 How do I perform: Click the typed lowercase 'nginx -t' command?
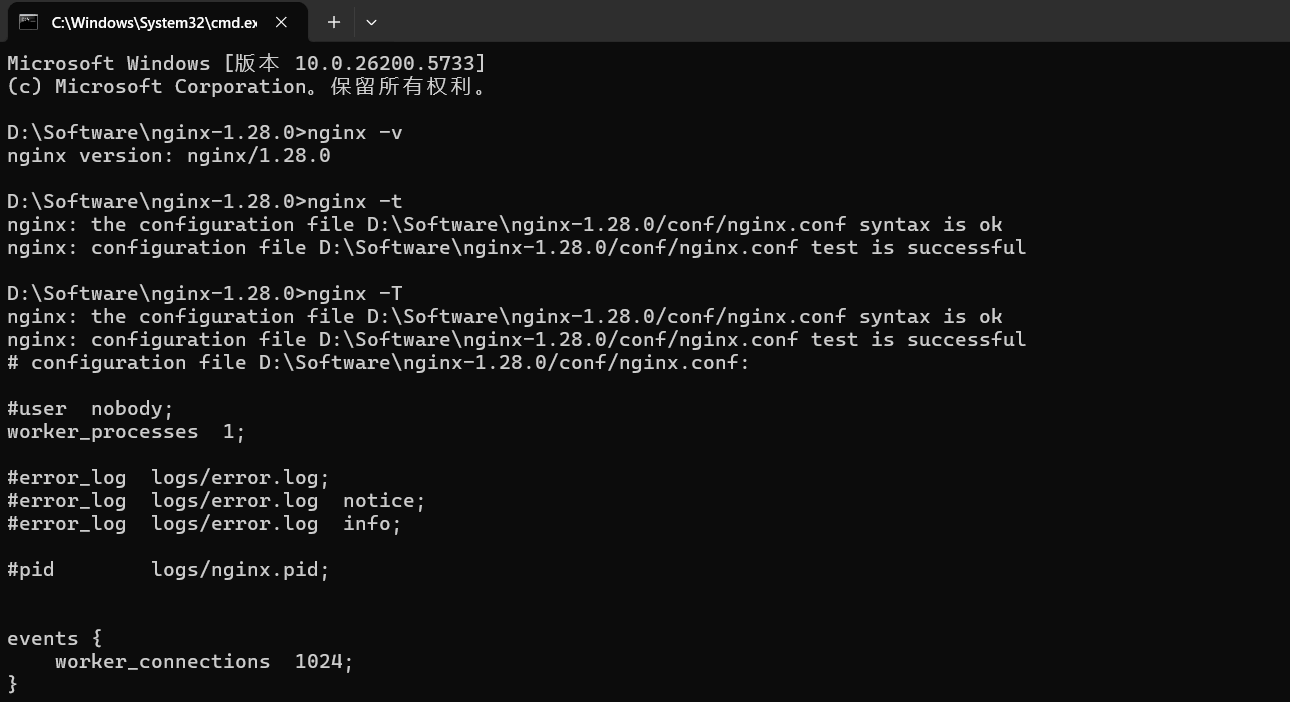pos(355,201)
